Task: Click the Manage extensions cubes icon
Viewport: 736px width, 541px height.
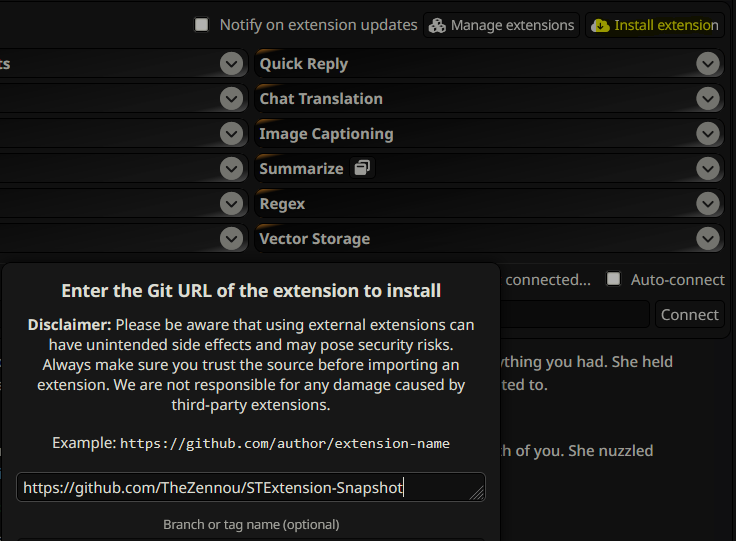Action: (437, 25)
